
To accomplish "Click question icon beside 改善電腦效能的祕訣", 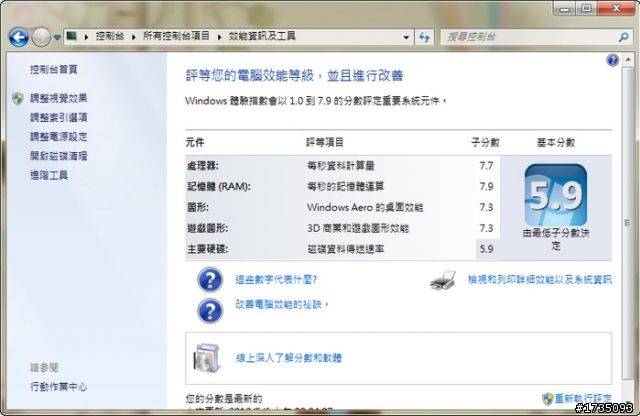I will 210,311.
